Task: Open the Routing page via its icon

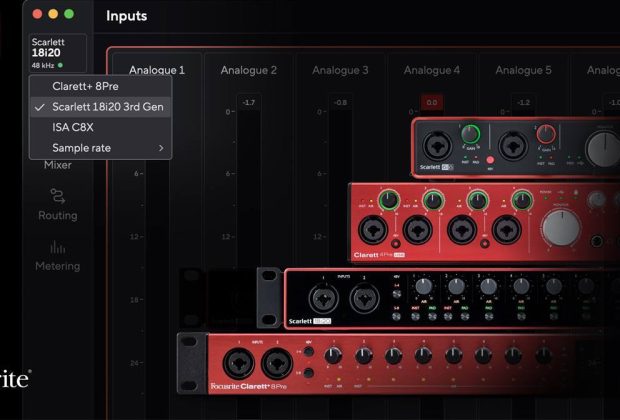Action: coord(58,196)
